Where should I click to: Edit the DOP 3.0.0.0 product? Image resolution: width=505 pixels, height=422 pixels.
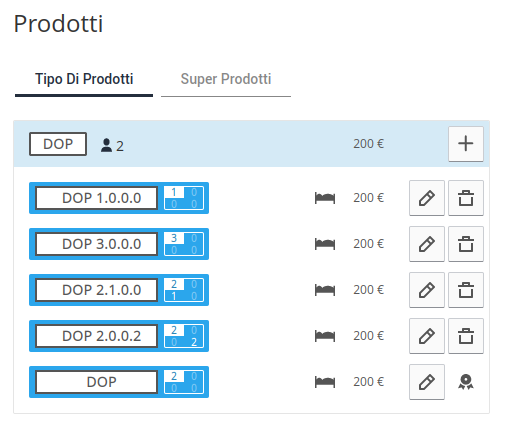(x=427, y=244)
